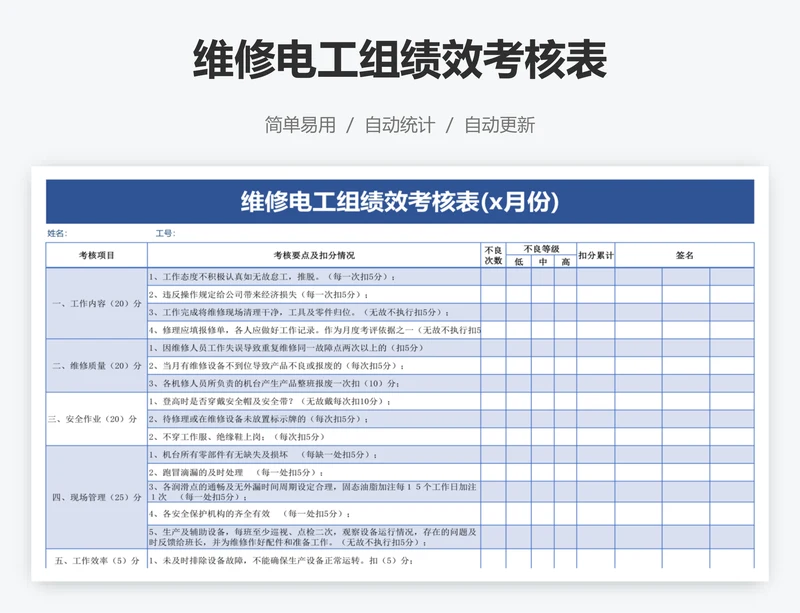Click the 工号 field label
Image resolution: width=800 pixels, height=613 pixels.
[x=164, y=233]
